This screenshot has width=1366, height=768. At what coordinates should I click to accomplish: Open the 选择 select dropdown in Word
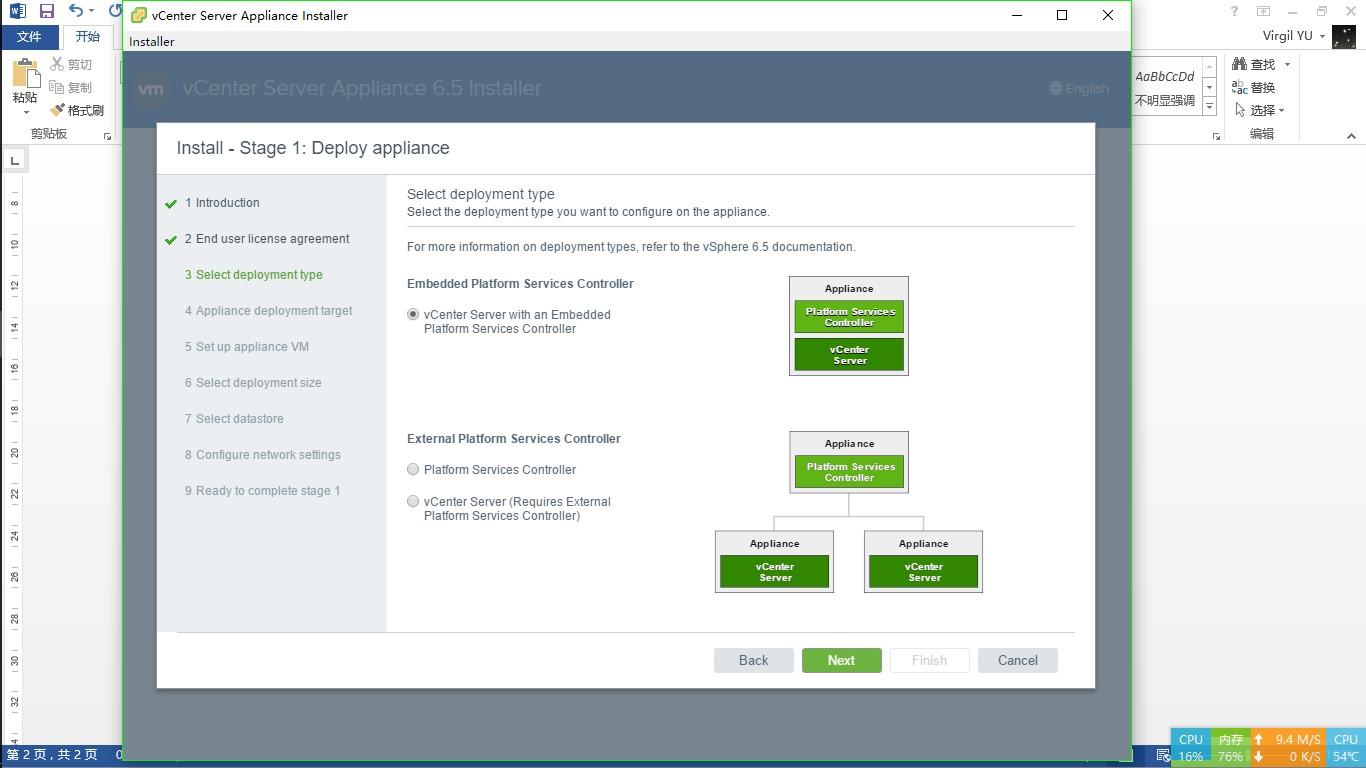(1260, 110)
